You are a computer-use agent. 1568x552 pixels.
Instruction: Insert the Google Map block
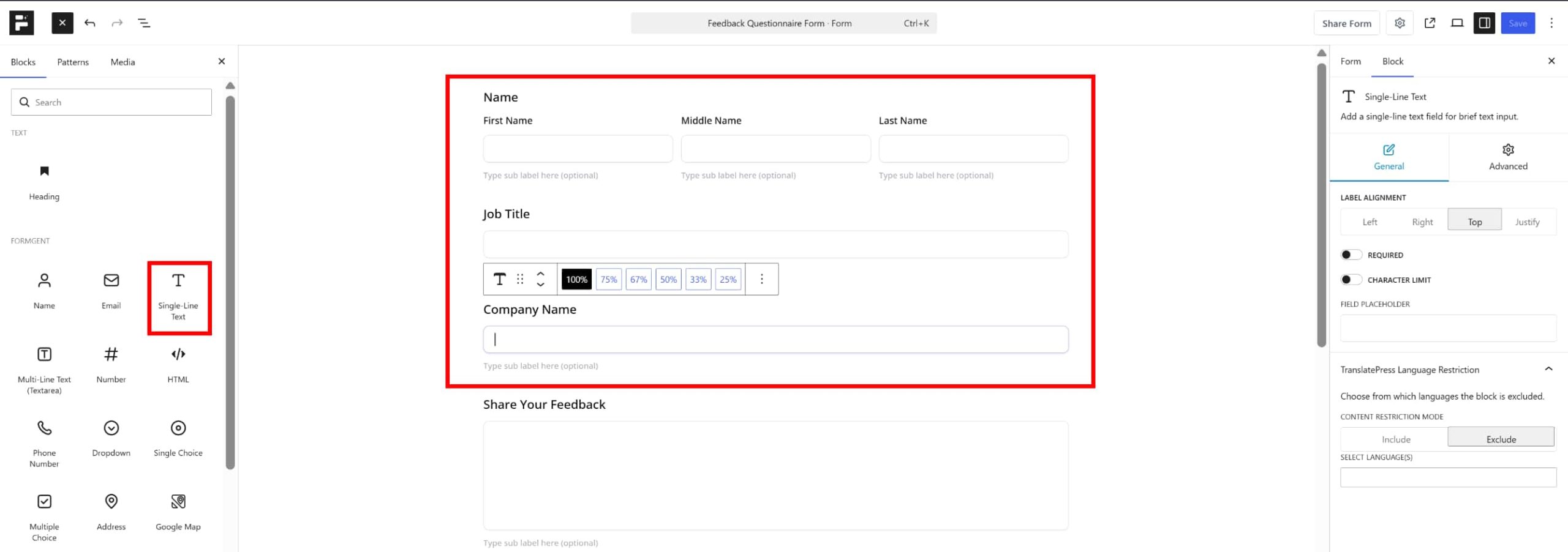tap(178, 513)
